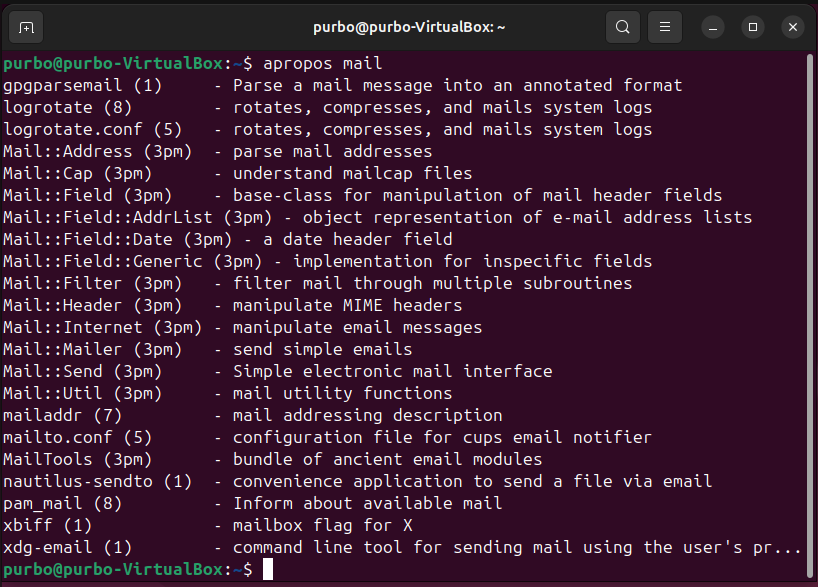
Task: Click description 'base-class for manipulation of mail header fields'
Action: [477, 195]
